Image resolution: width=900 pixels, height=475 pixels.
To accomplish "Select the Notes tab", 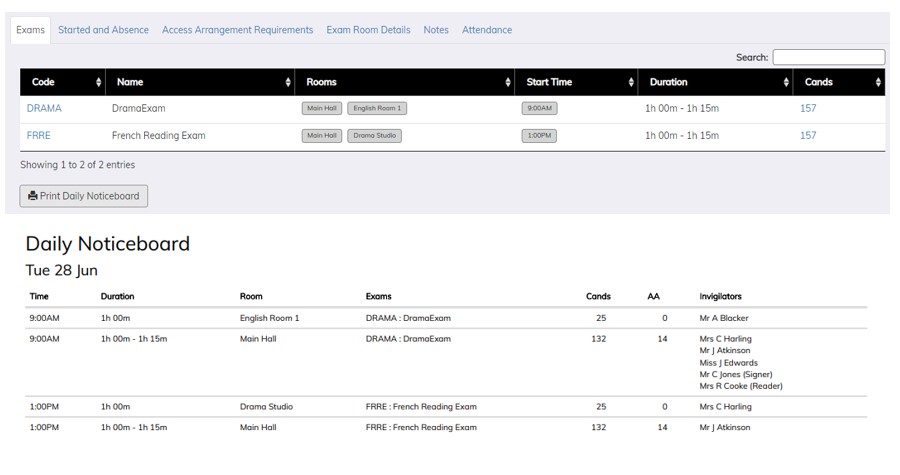I will (x=436, y=30).
